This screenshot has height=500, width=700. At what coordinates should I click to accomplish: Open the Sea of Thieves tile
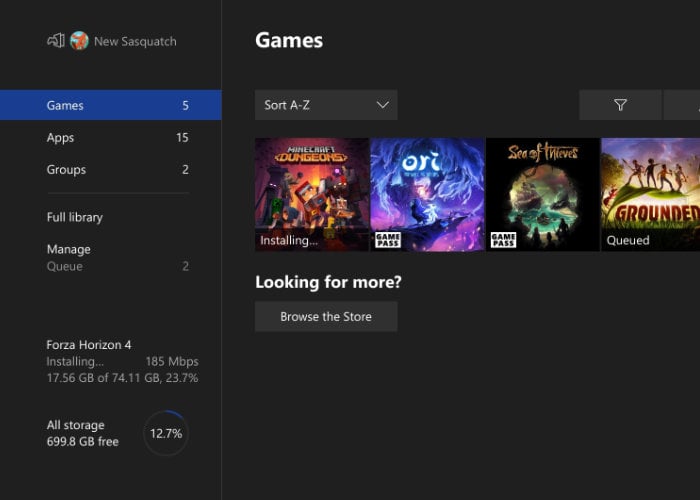point(543,195)
